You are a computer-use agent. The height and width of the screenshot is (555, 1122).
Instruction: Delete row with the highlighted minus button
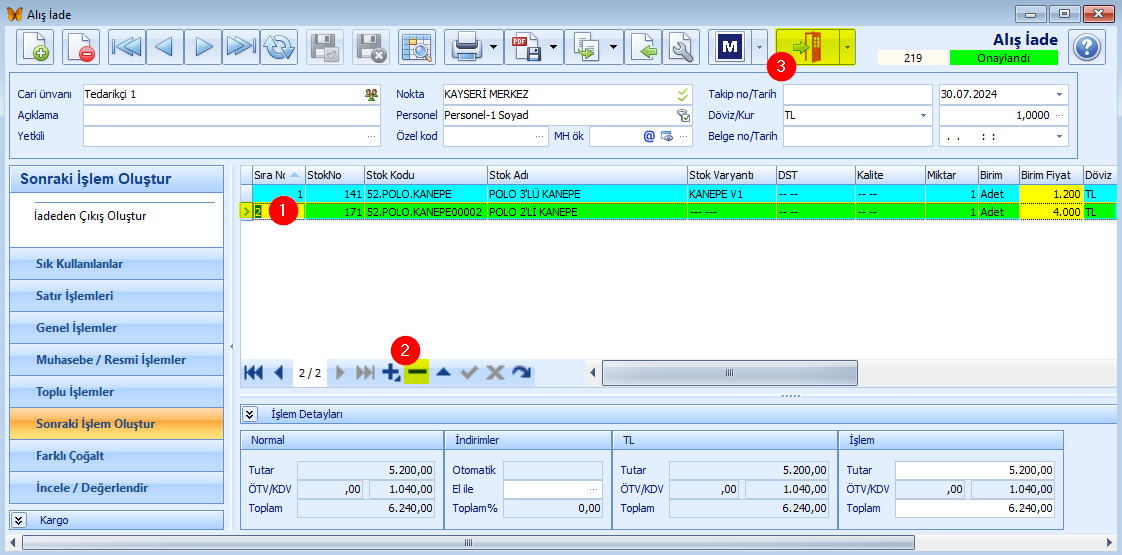[x=416, y=372]
